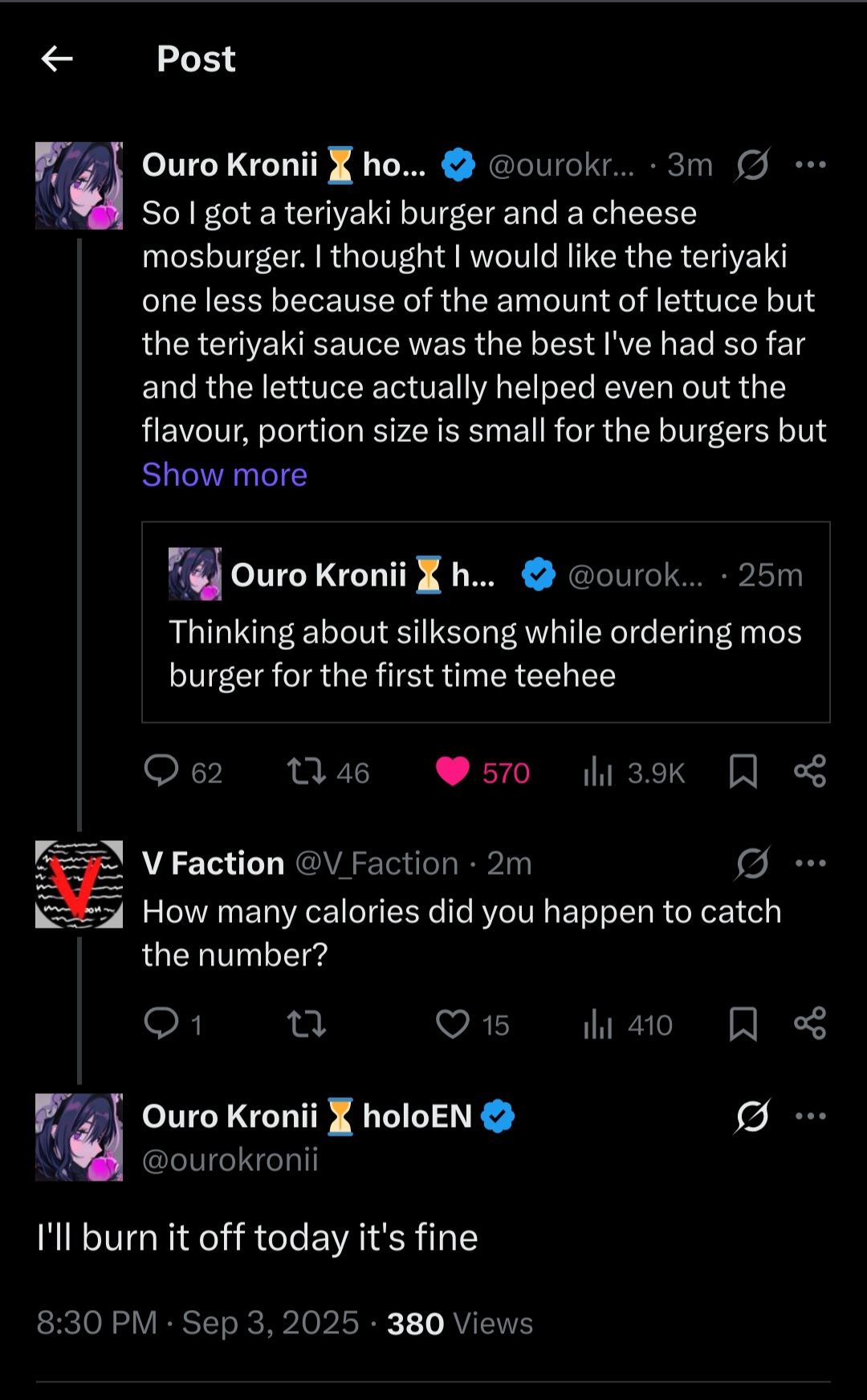Repost V Faction's reply

point(307,1024)
